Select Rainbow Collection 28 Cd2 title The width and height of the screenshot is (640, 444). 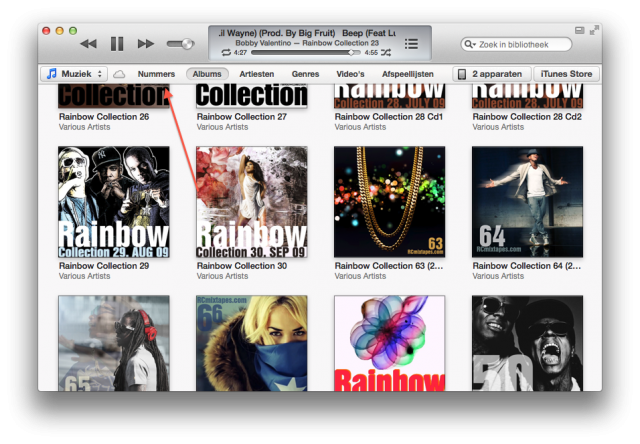(527, 117)
